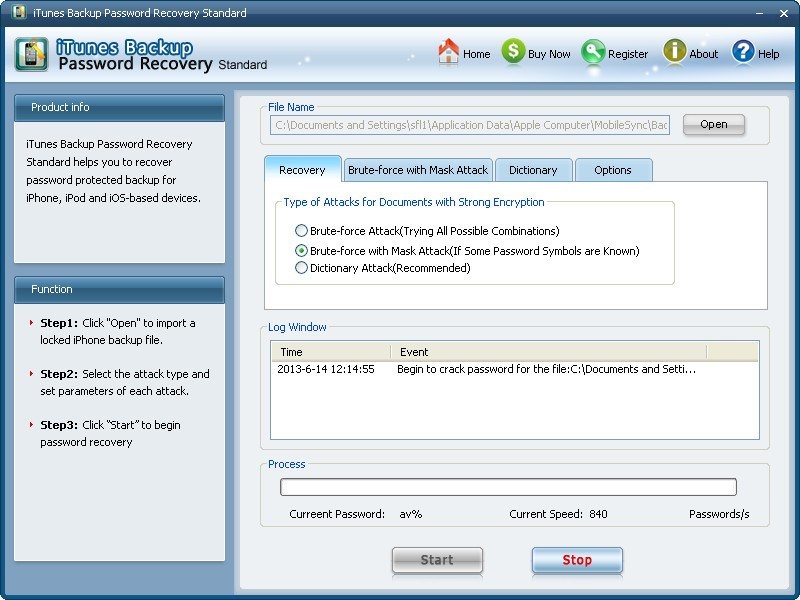Switch to the Recovery tab
The width and height of the screenshot is (800, 600).
[x=303, y=170]
